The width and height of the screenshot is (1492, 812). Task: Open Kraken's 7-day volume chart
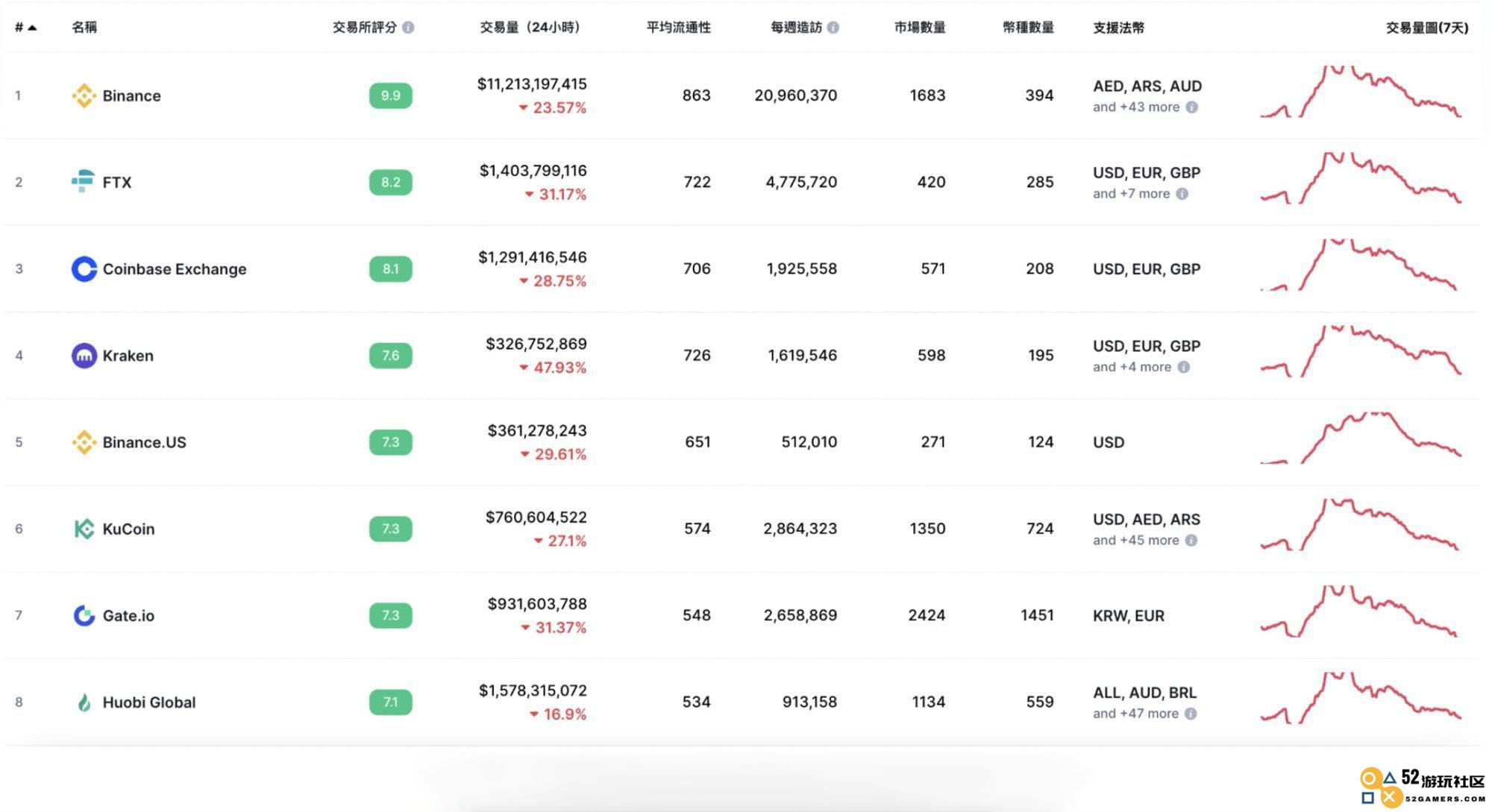pyautogui.click(x=1361, y=351)
